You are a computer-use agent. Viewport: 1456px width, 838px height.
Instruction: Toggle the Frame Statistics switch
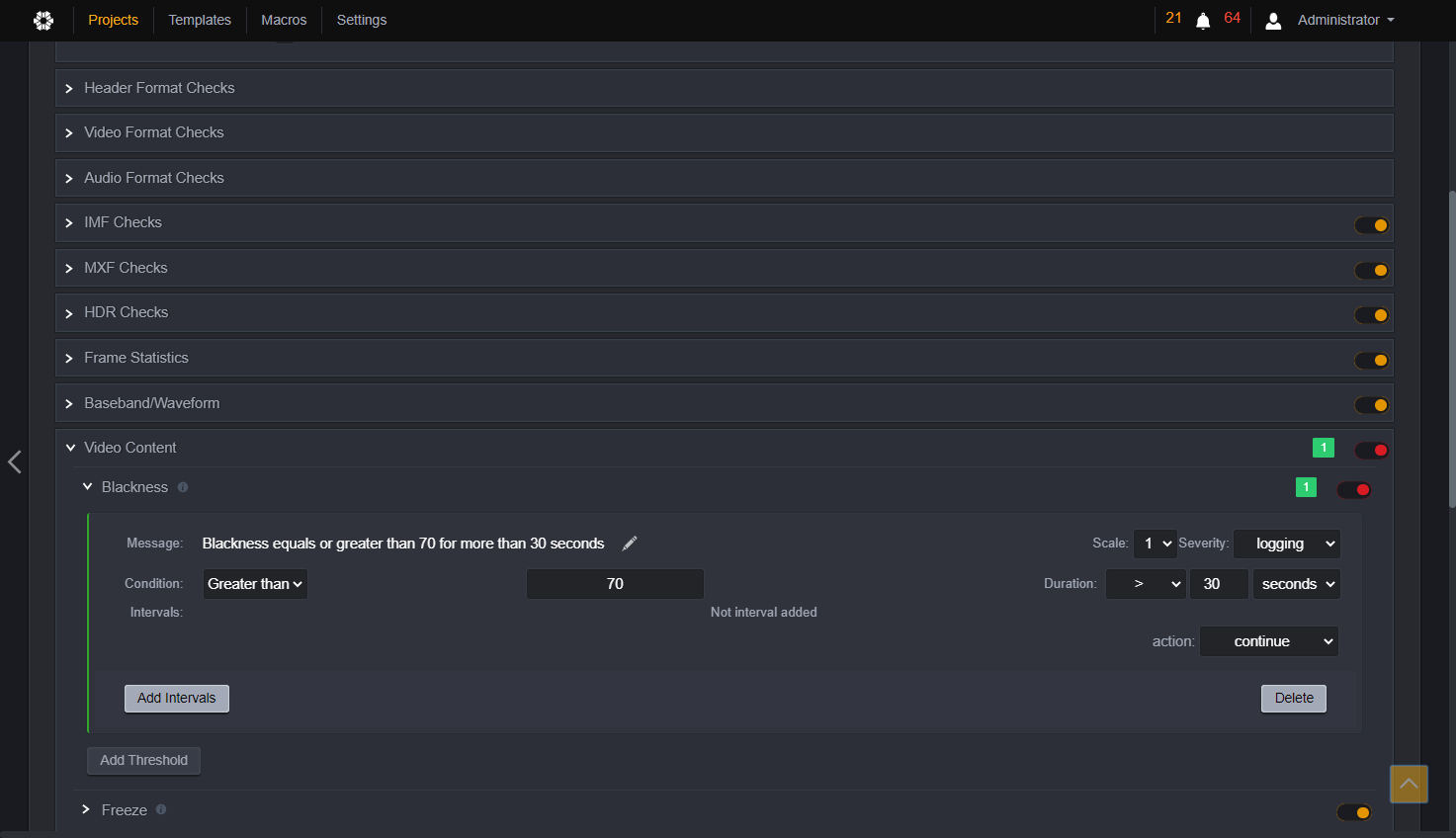click(x=1372, y=361)
